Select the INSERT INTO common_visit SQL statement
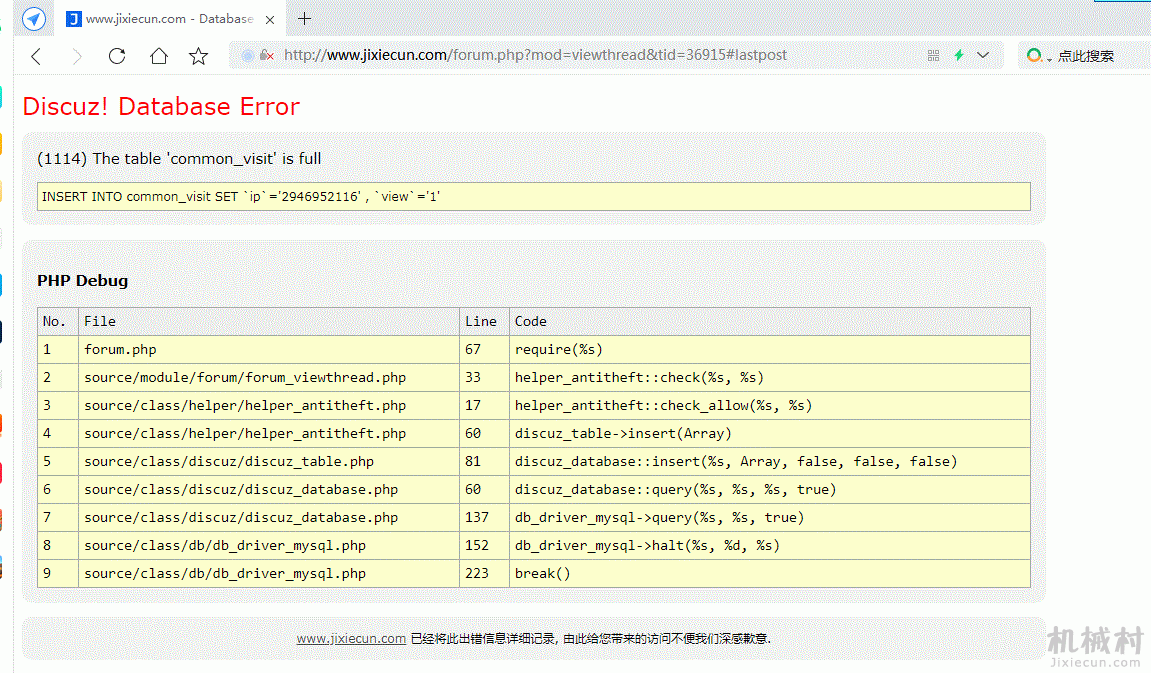 (534, 197)
